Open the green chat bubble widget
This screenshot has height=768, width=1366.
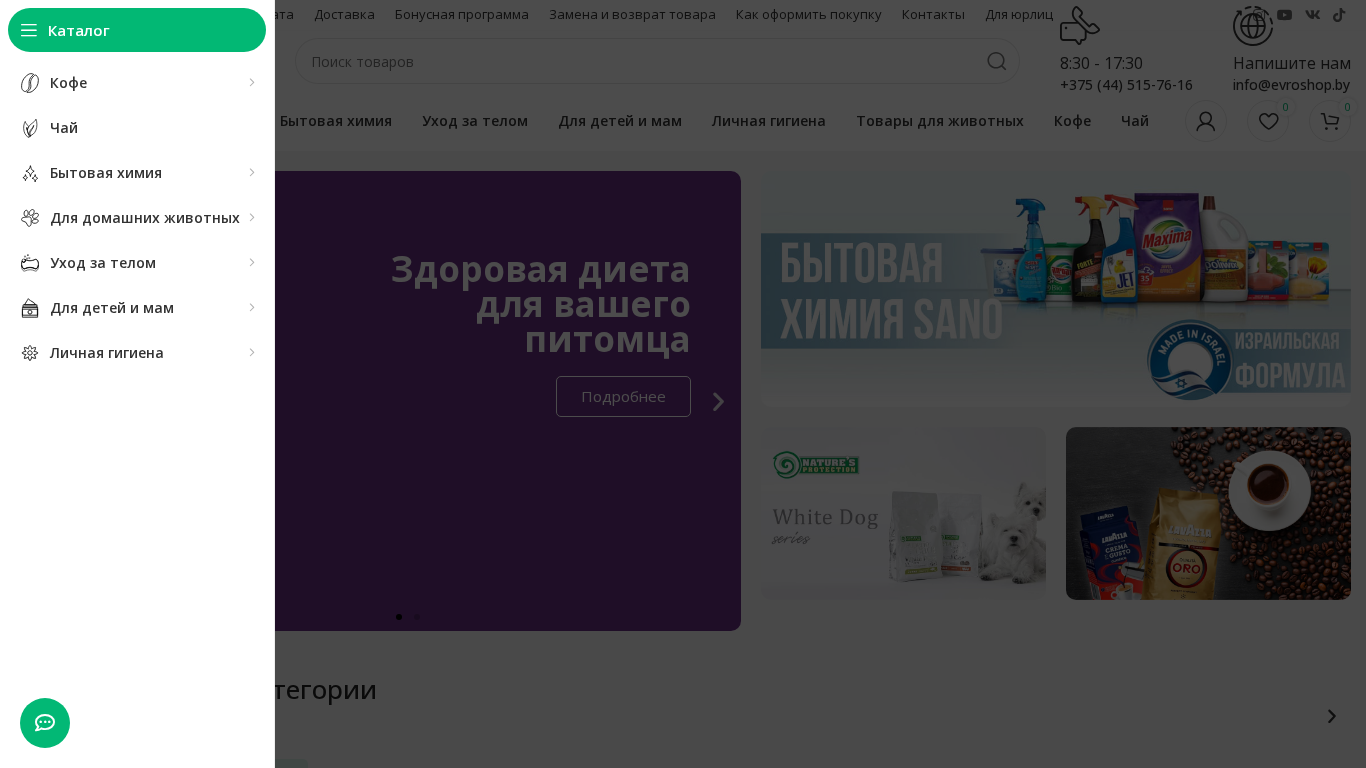45,723
